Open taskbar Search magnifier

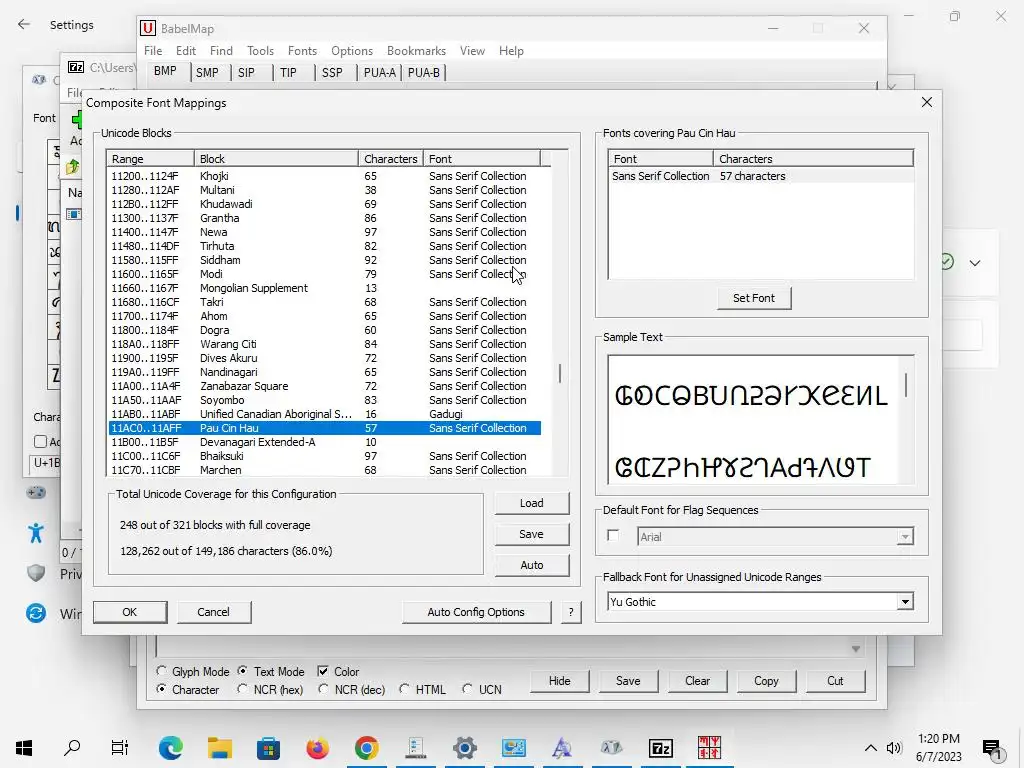pos(72,748)
